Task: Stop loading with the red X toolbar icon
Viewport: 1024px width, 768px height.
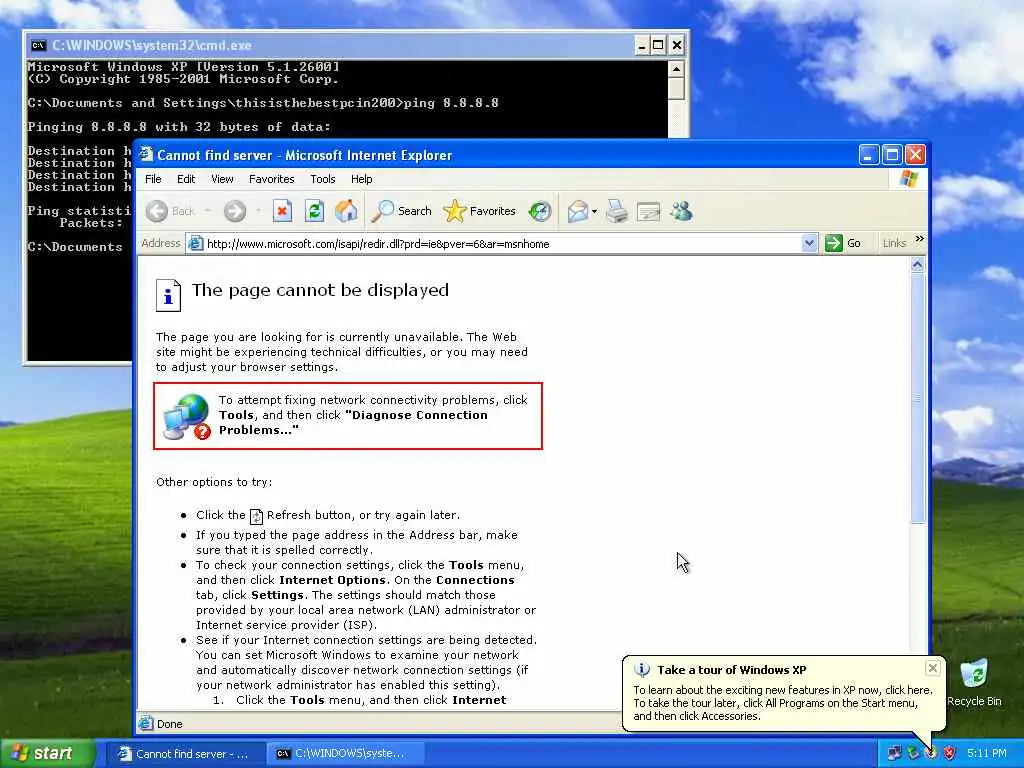Action: pyautogui.click(x=282, y=211)
